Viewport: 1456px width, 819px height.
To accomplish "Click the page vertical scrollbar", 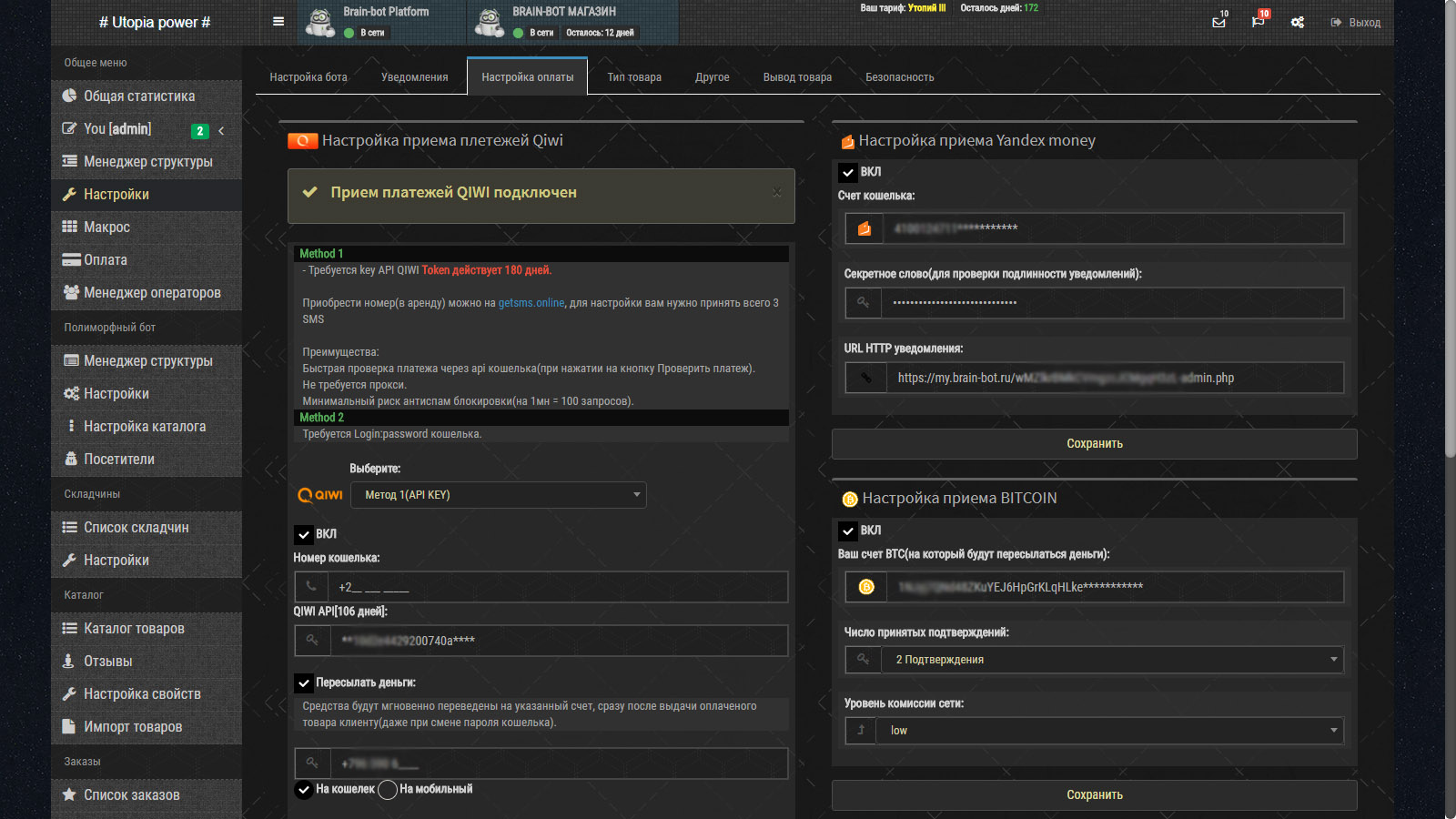I will pyautogui.click(x=1451, y=227).
